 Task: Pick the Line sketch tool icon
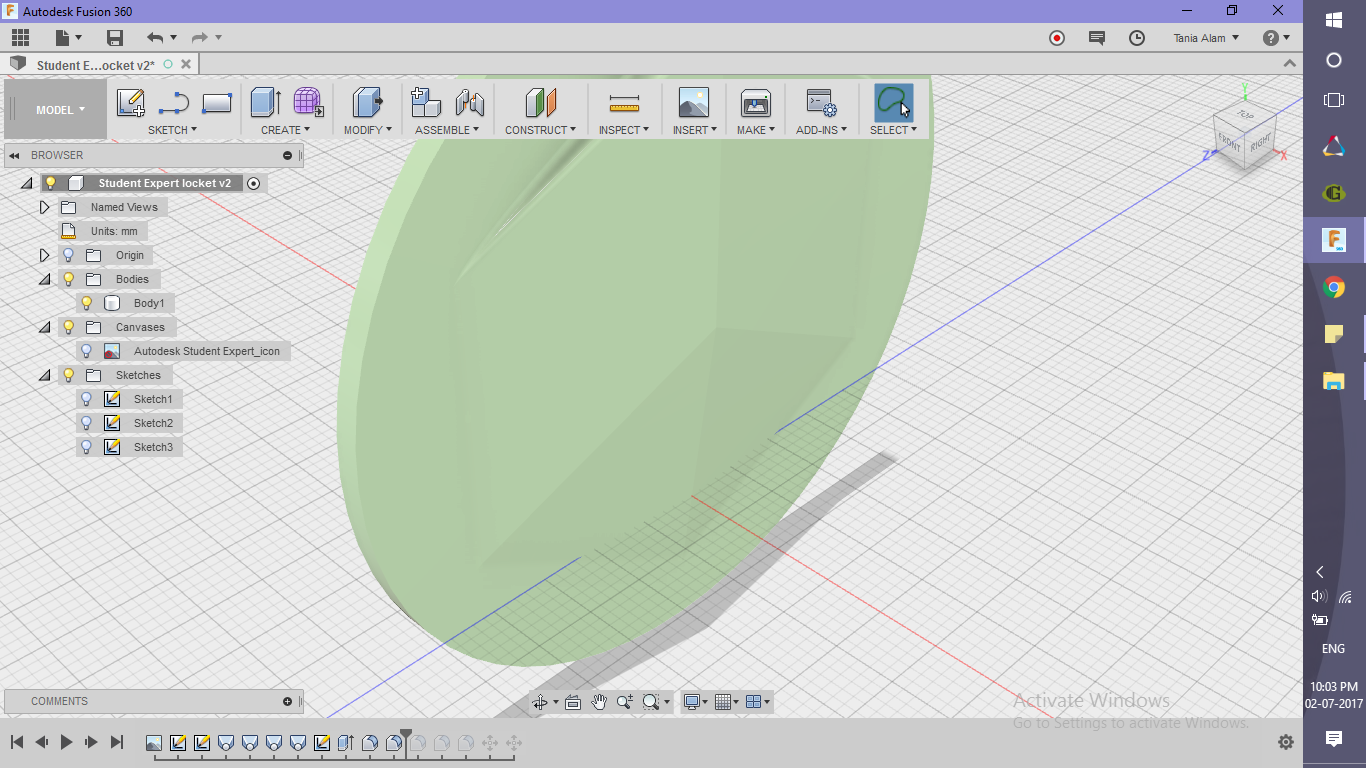[174, 103]
